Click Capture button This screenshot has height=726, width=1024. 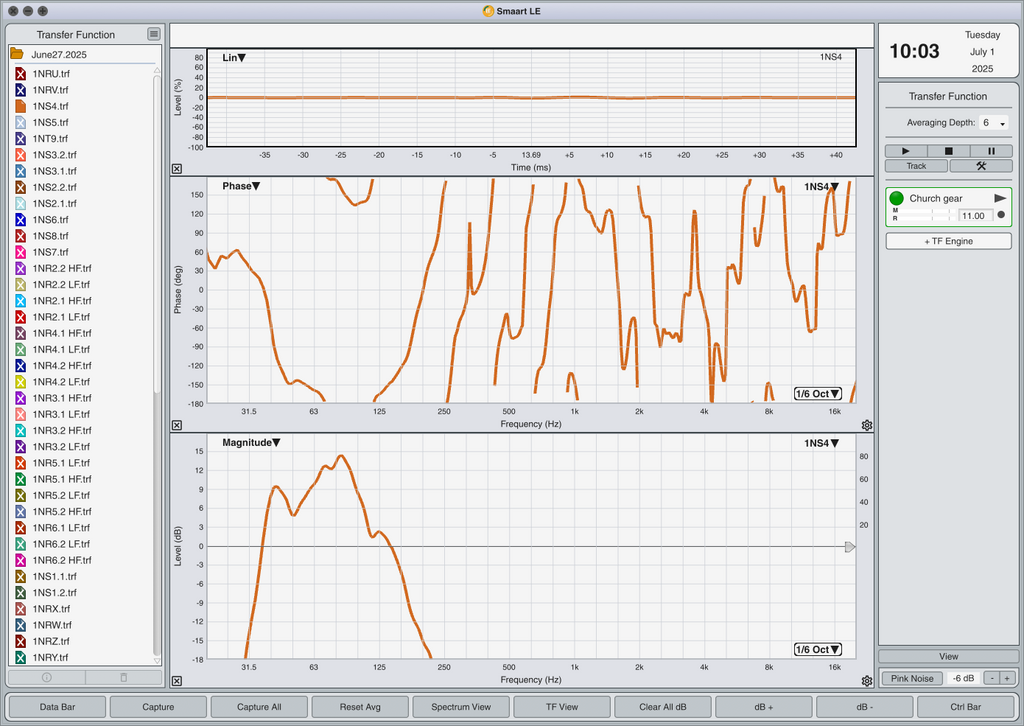point(158,706)
